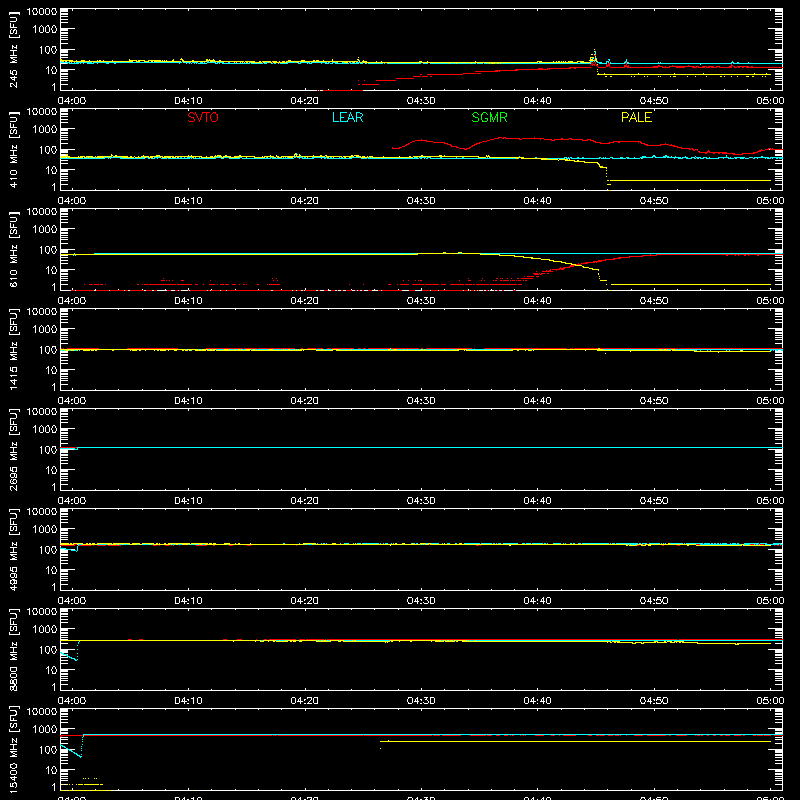The image size is (800, 800).
Task: Click 04:20 time label of 245 MHz panel
Action: 305,101
